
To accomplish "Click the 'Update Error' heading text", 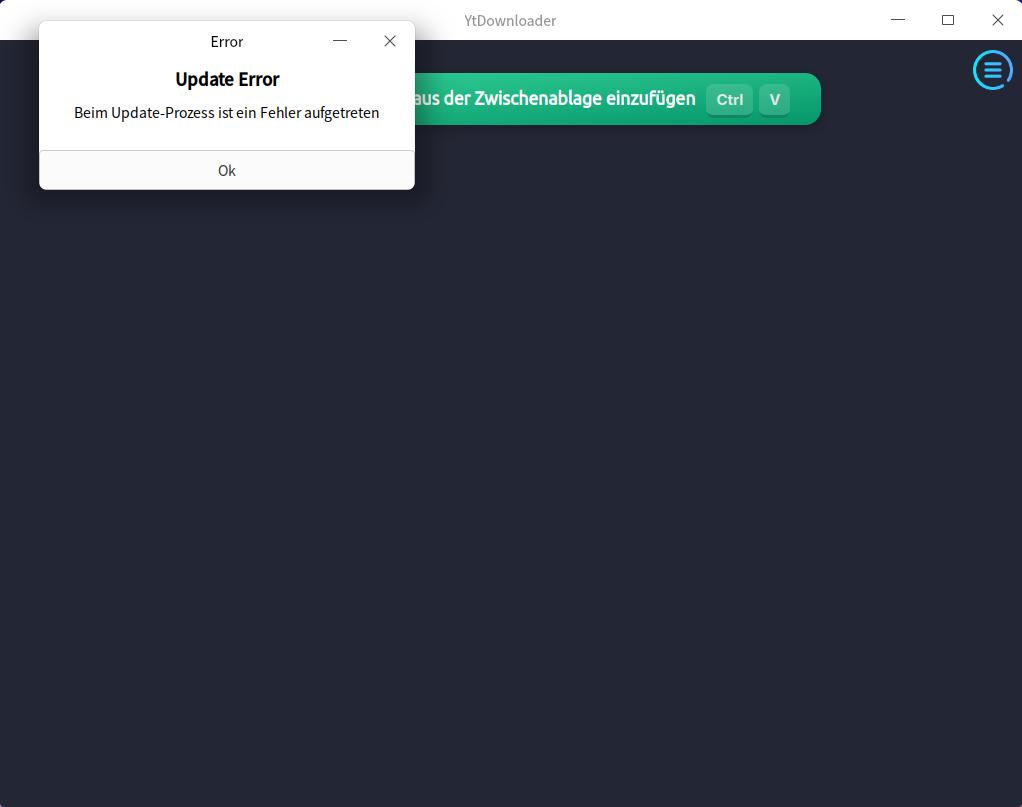I will tap(227, 80).
